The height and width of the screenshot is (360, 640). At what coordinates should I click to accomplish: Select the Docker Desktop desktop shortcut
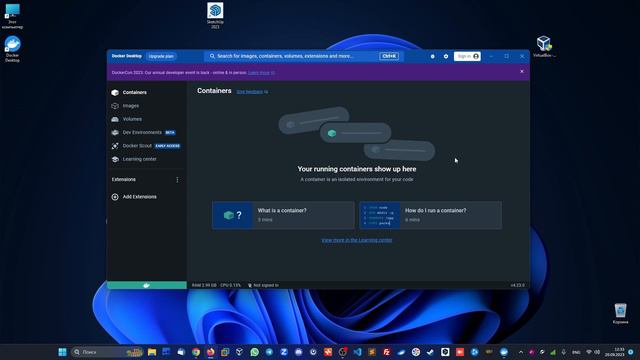(12, 49)
